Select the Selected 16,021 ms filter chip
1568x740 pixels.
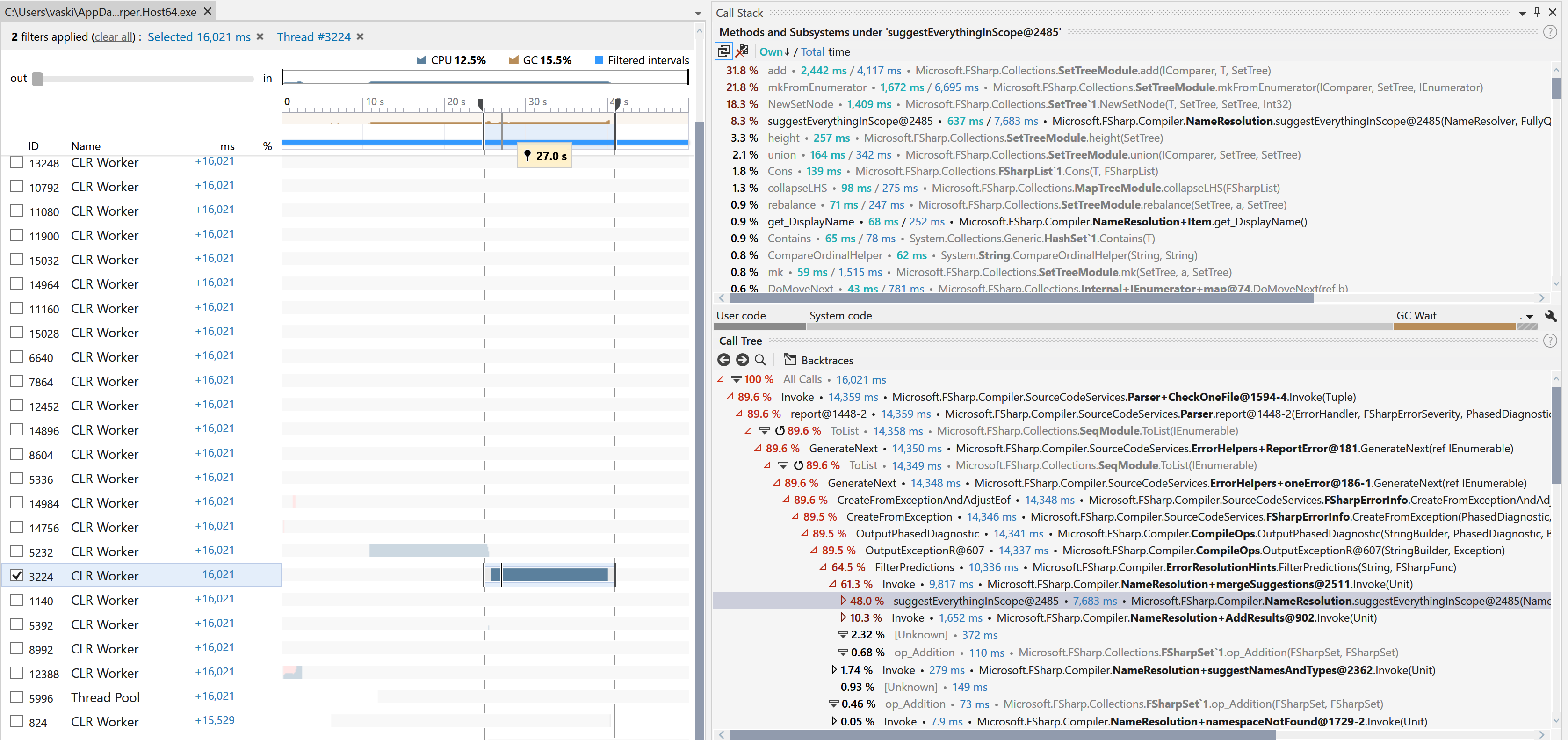click(x=199, y=36)
